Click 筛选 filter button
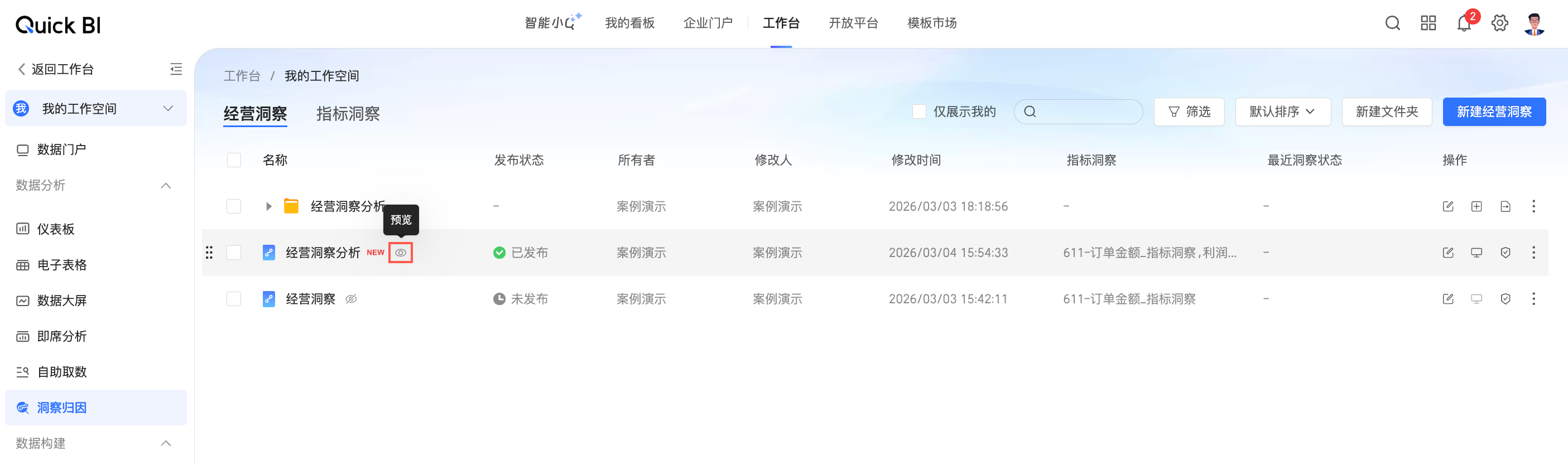 (x=1189, y=112)
